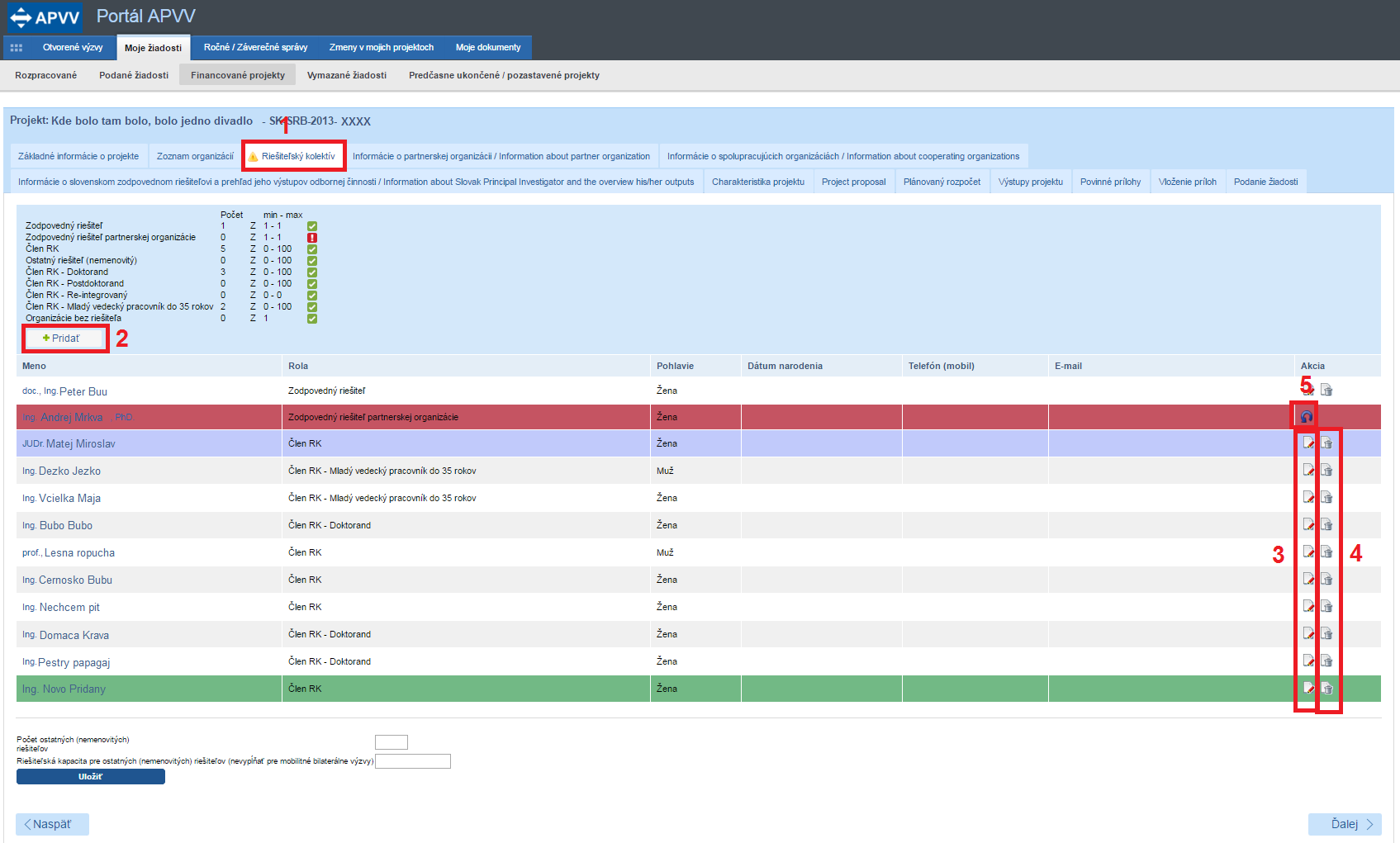The width and height of the screenshot is (1400, 843).
Task: Open Povinné prílohy tab
Action: coord(1110,182)
